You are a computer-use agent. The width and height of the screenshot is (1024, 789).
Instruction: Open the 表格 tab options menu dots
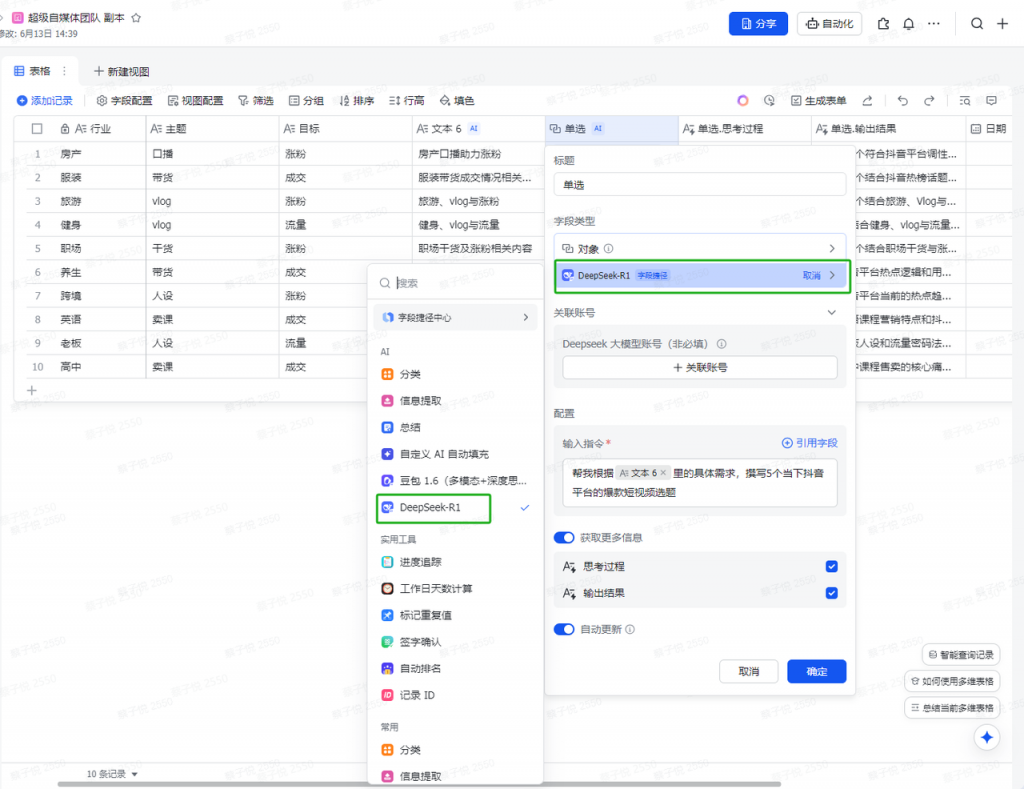[x=64, y=71]
